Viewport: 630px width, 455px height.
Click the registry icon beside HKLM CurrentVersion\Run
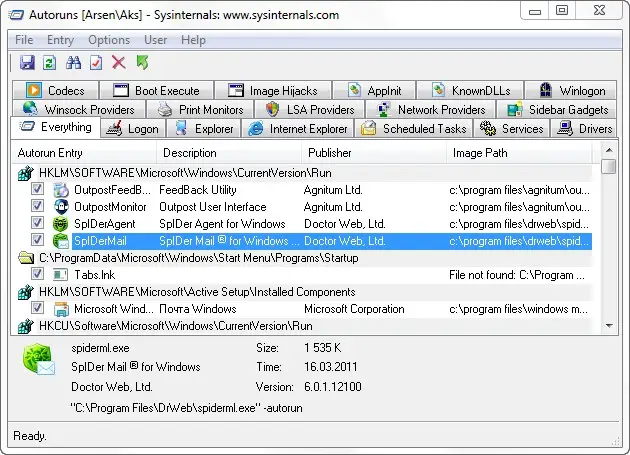coord(26,173)
